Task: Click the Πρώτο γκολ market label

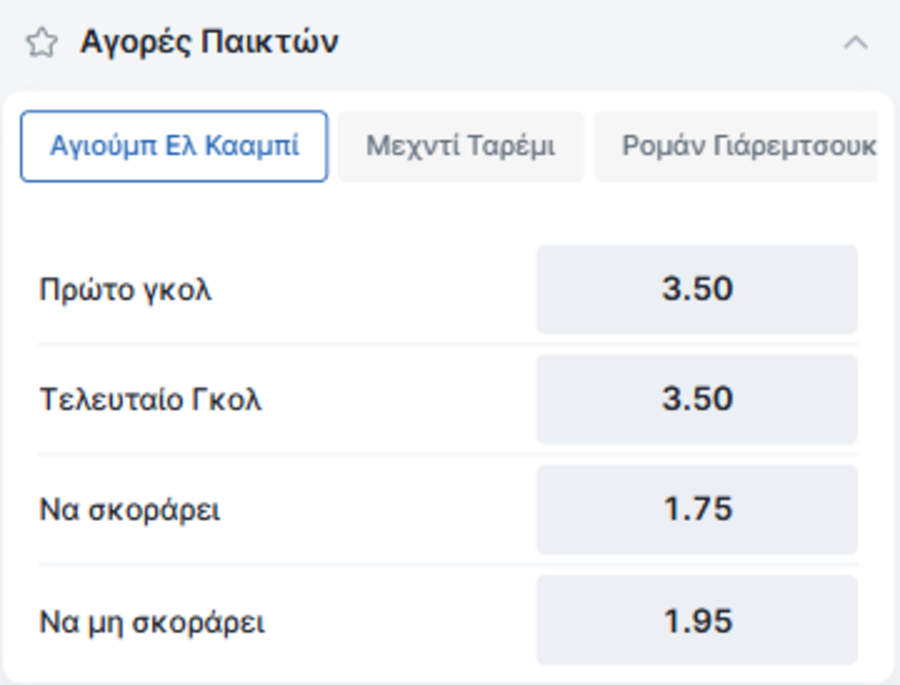Action: [126, 290]
